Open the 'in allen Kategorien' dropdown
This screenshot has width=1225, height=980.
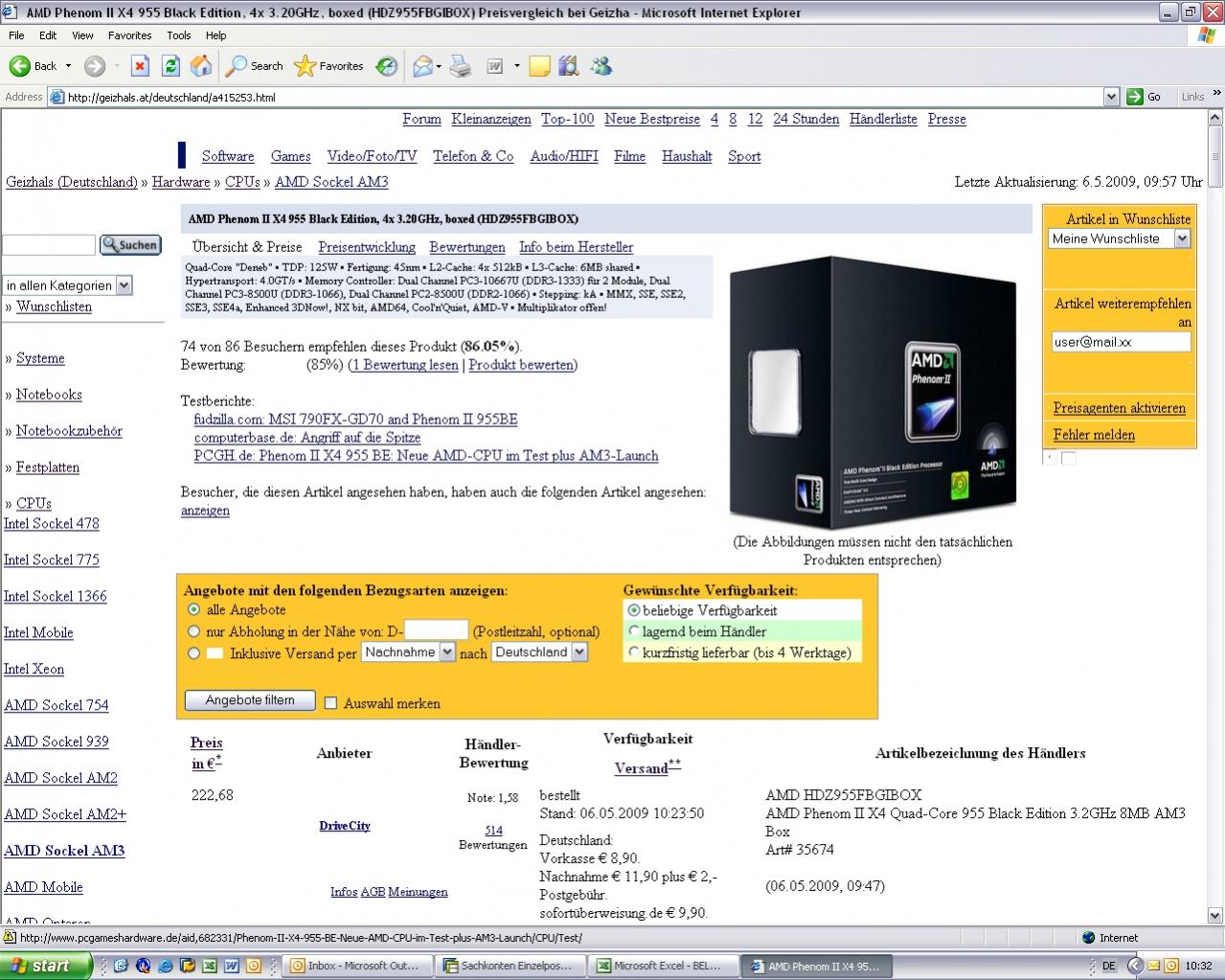67,285
